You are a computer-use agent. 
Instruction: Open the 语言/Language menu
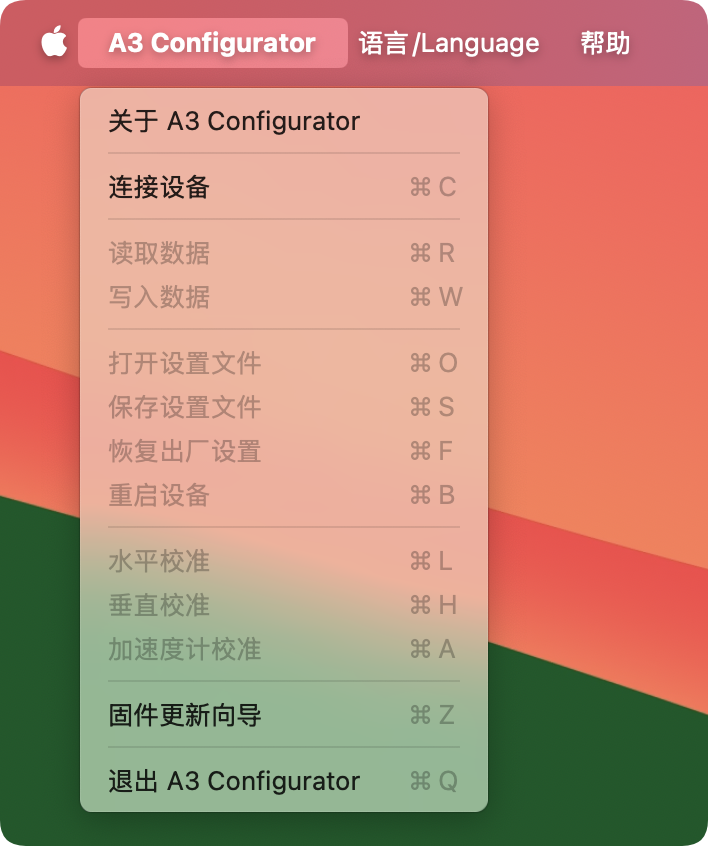(x=449, y=43)
